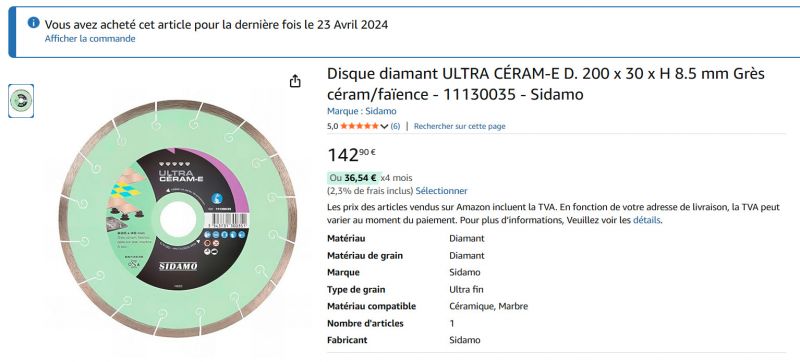
Task: Click Sélectionner for the 4-month payment
Action: (441, 191)
